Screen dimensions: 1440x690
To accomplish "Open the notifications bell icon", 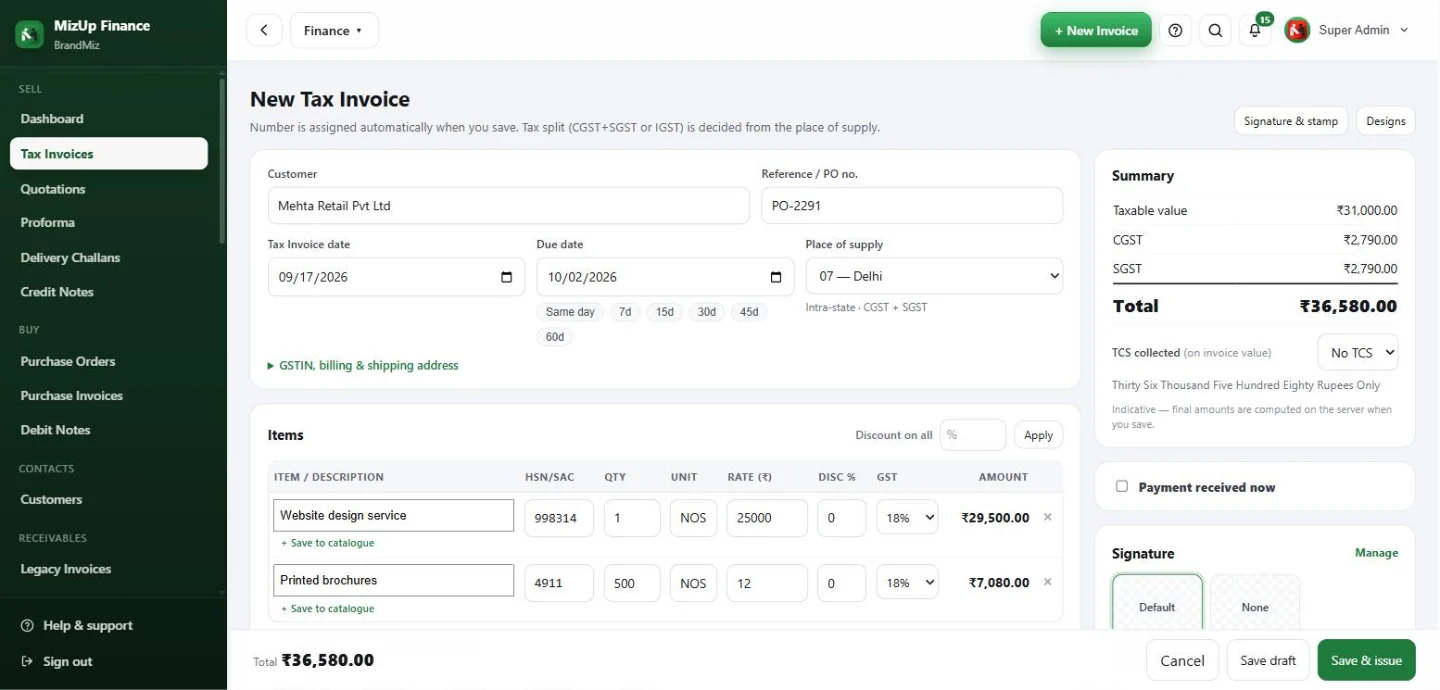I will (x=1255, y=30).
